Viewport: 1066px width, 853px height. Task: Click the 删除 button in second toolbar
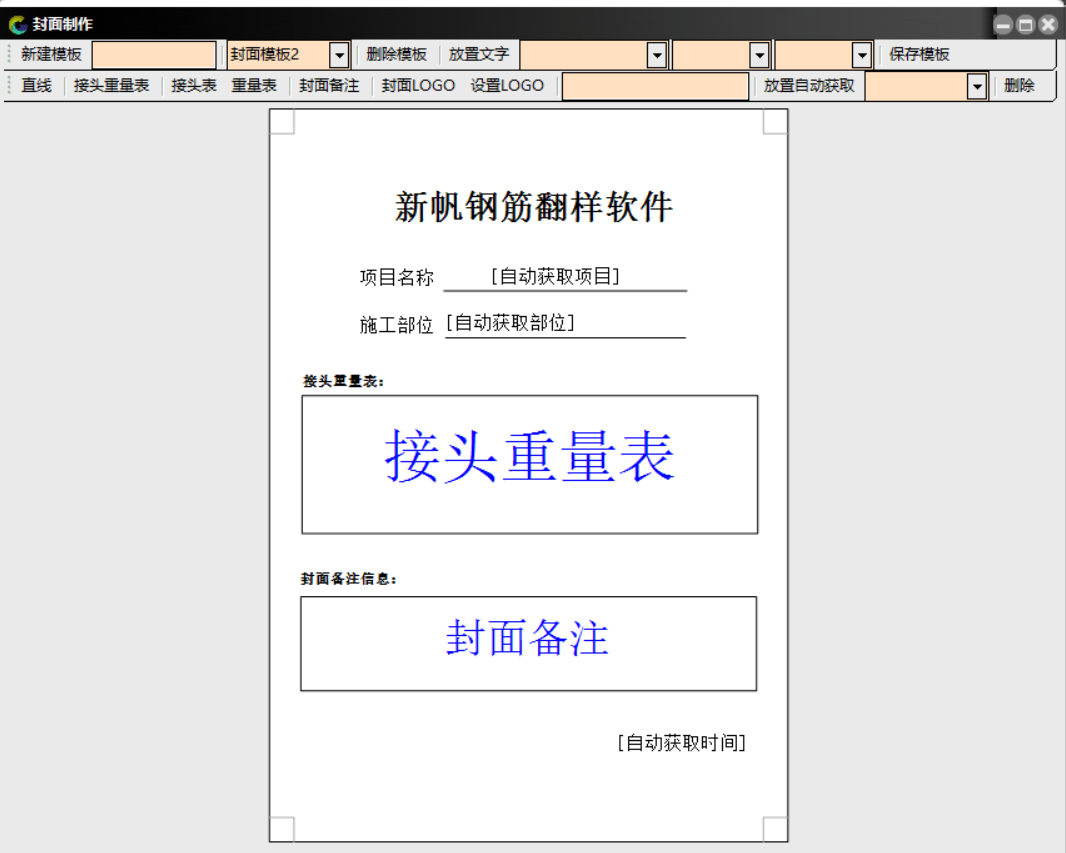(1019, 86)
